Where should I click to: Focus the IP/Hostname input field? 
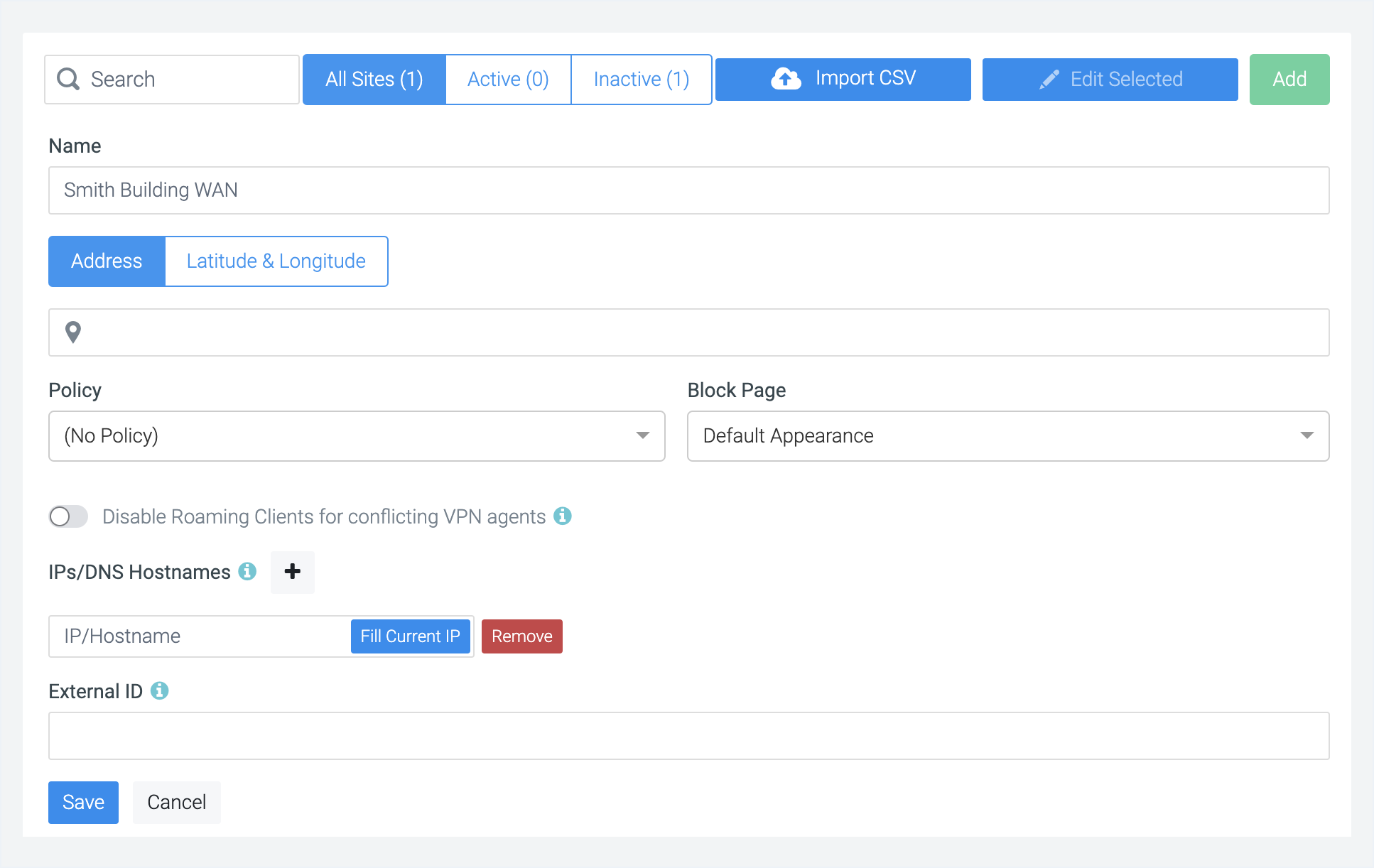point(199,636)
